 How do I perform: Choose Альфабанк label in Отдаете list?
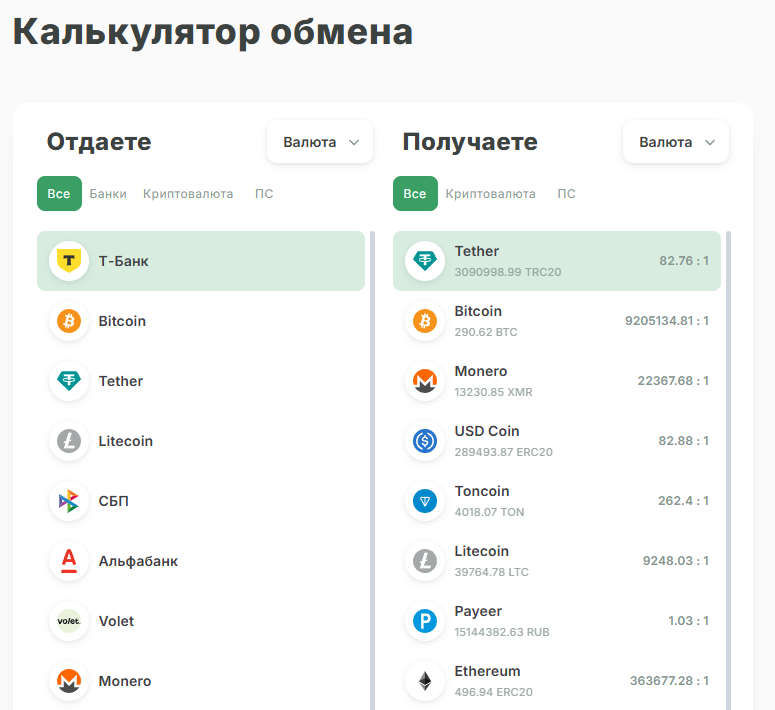(138, 561)
